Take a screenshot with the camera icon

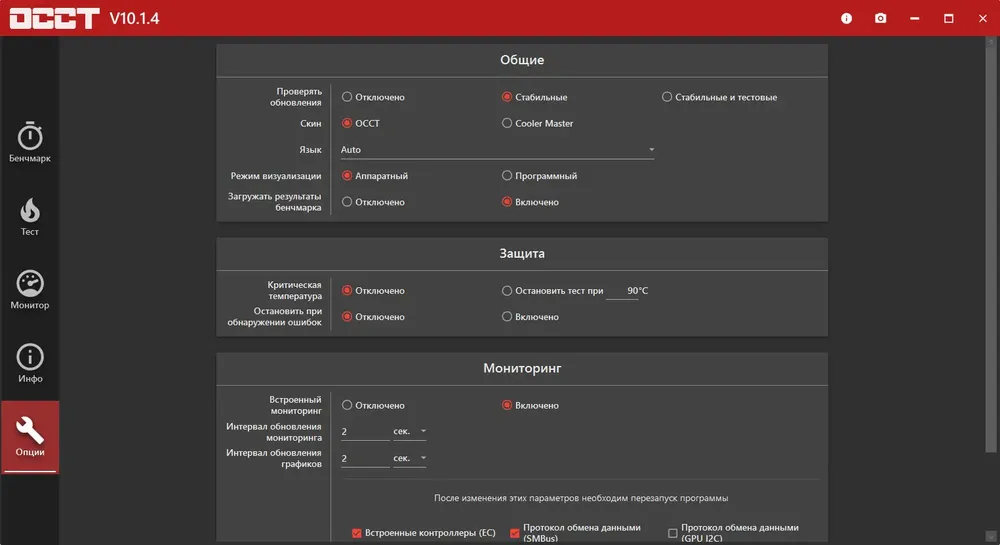pyautogui.click(x=880, y=18)
